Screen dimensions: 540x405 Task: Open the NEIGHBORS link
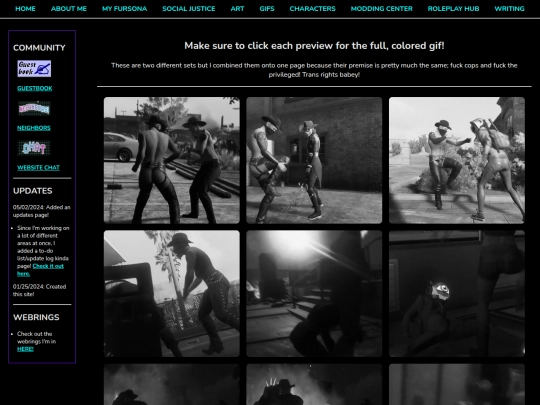pos(34,128)
